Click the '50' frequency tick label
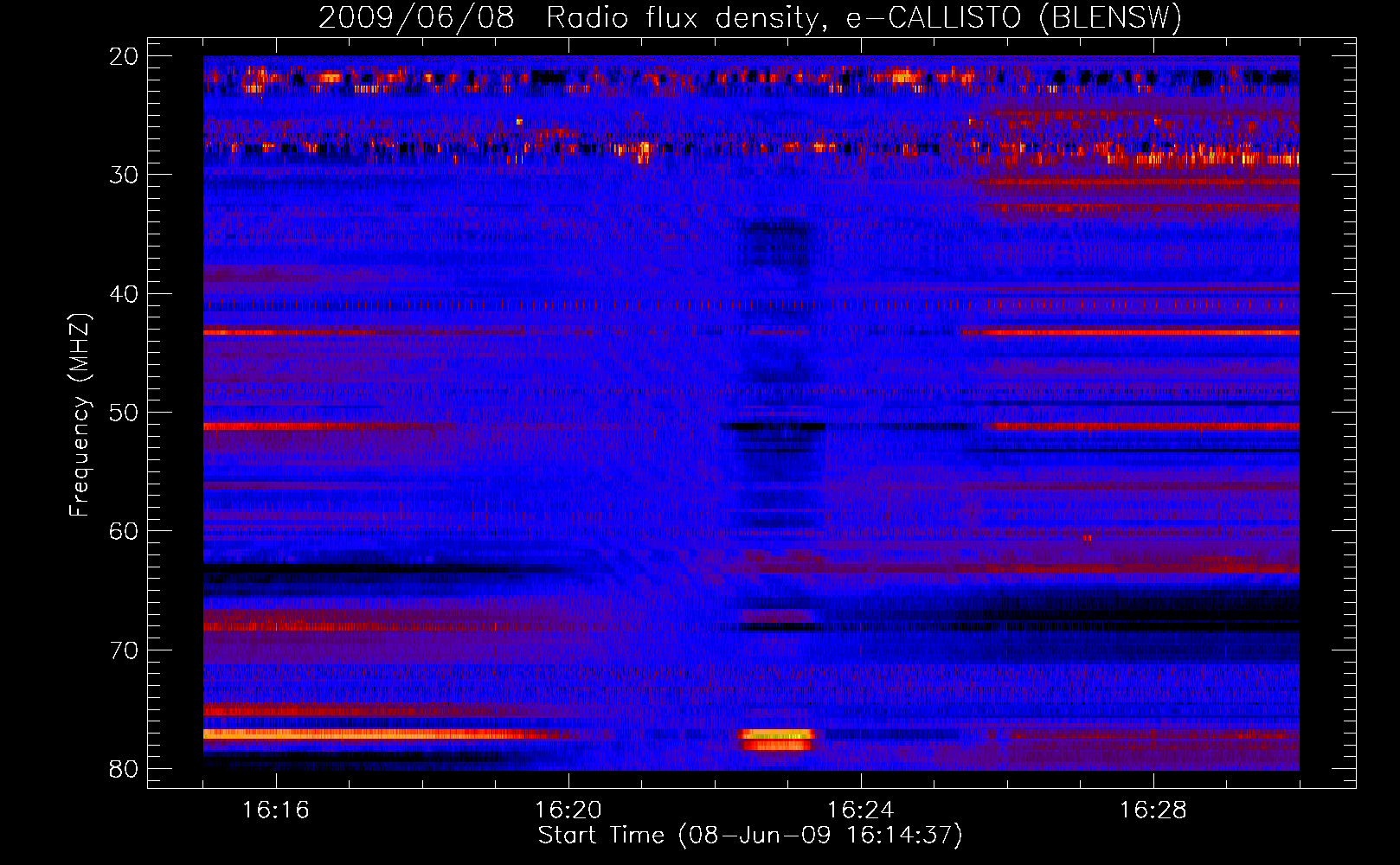Screen dimensions: 1400x865 click(x=125, y=413)
